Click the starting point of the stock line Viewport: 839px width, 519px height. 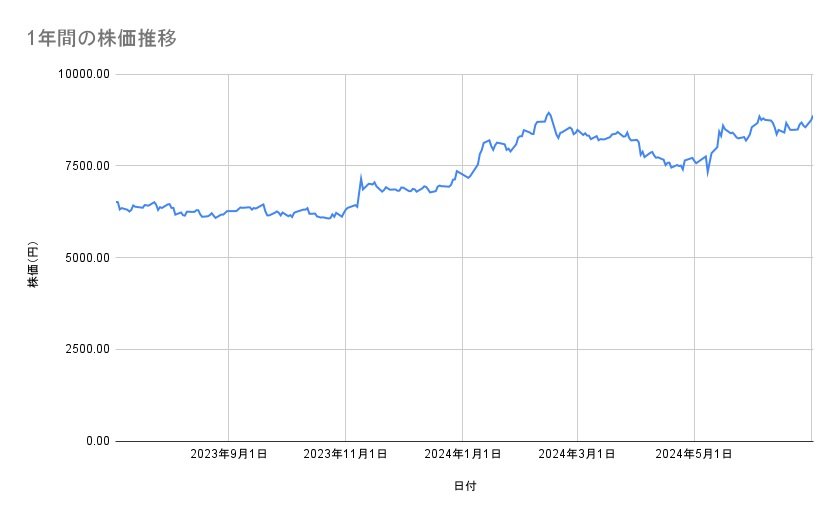117,202
